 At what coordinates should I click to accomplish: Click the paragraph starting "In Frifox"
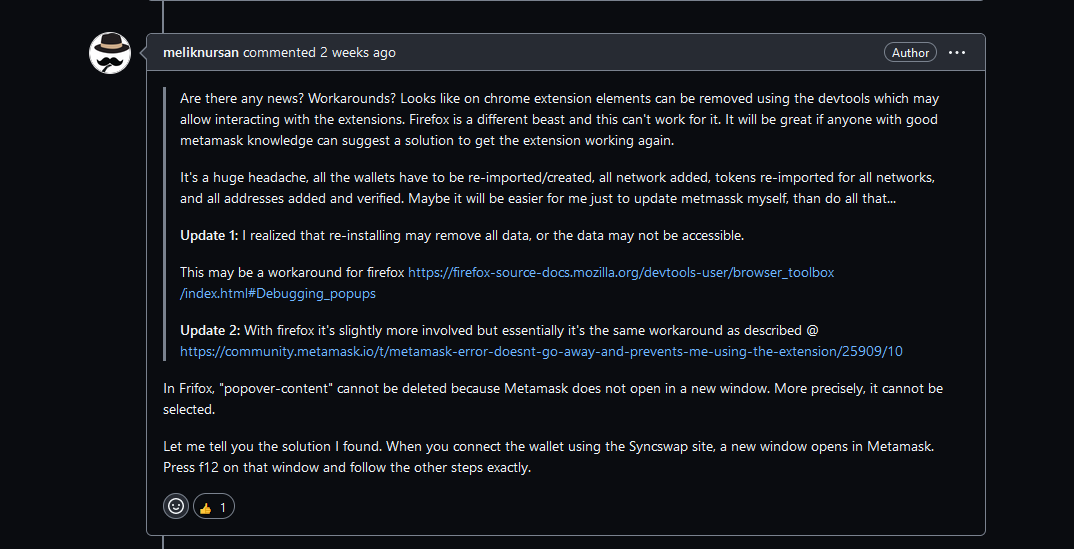pos(553,399)
